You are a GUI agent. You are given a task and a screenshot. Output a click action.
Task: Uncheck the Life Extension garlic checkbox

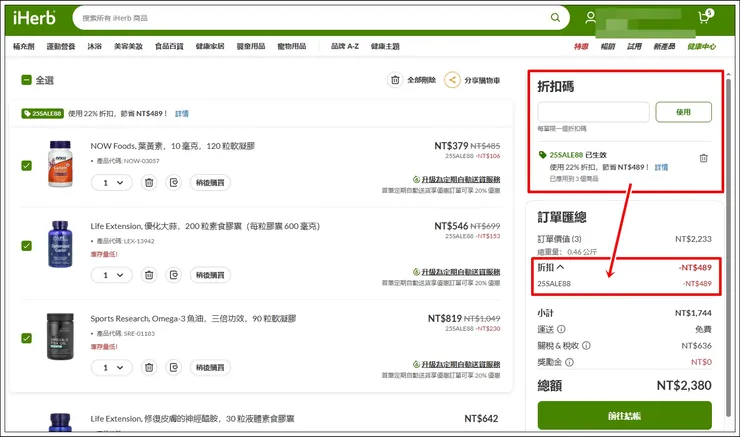[x=27, y=246]
